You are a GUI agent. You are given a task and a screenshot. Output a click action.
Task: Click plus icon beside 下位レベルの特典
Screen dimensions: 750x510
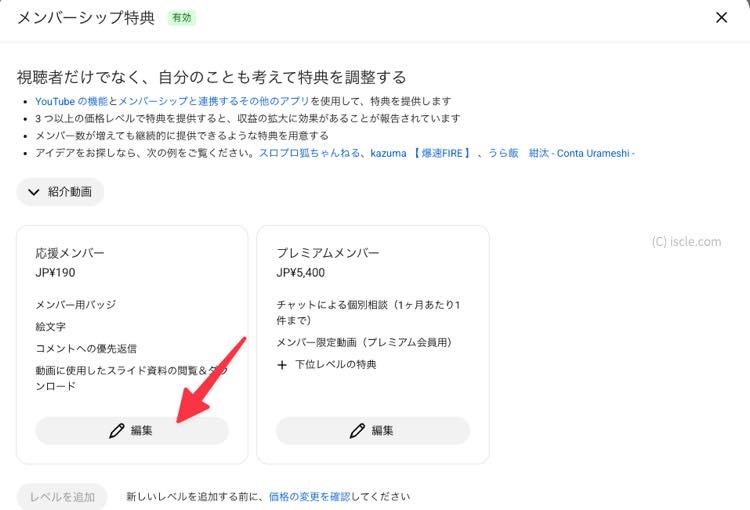coord(282,365)
